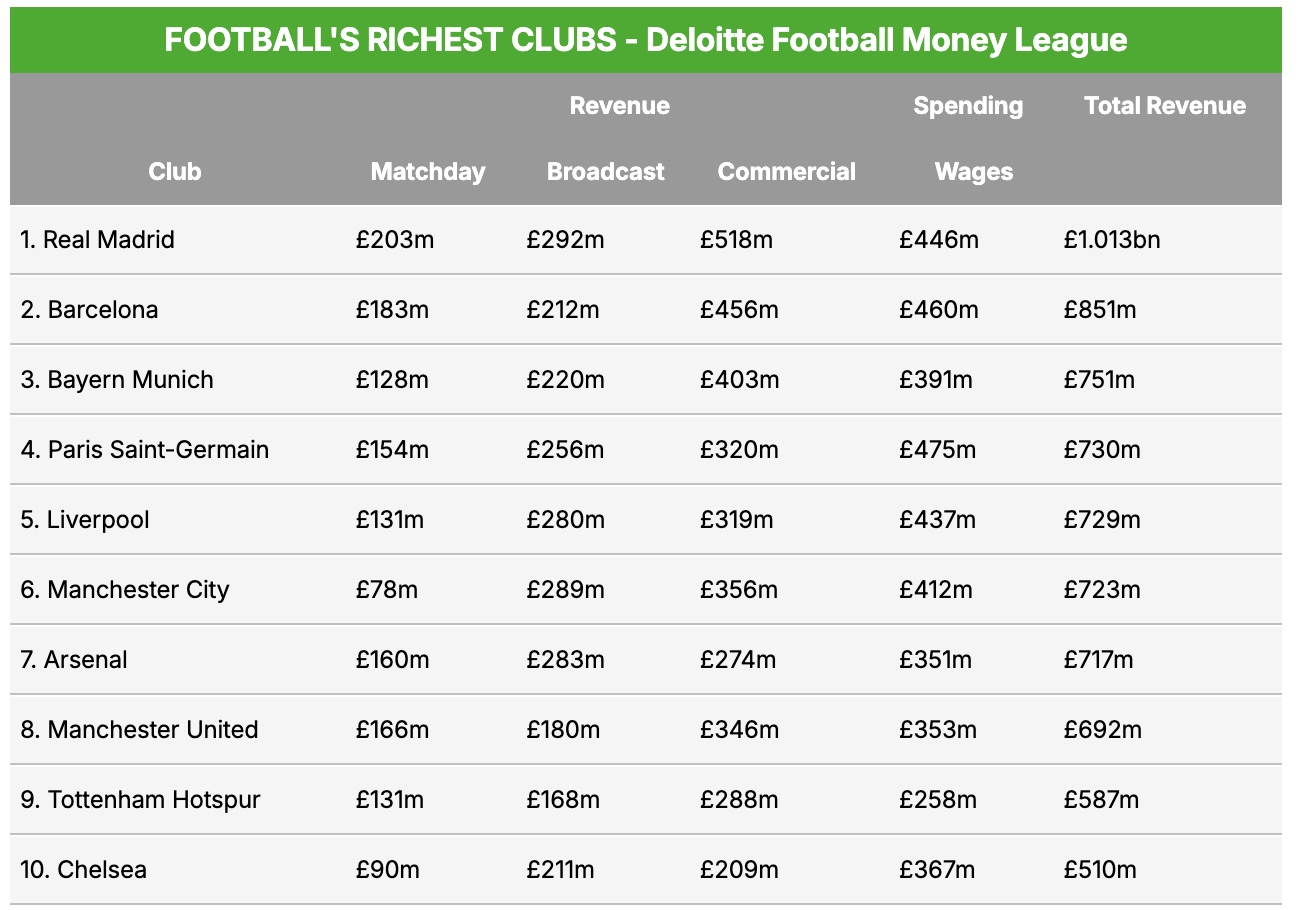
Task: Click the Total Revenue header
Action: coord(1165,106)
